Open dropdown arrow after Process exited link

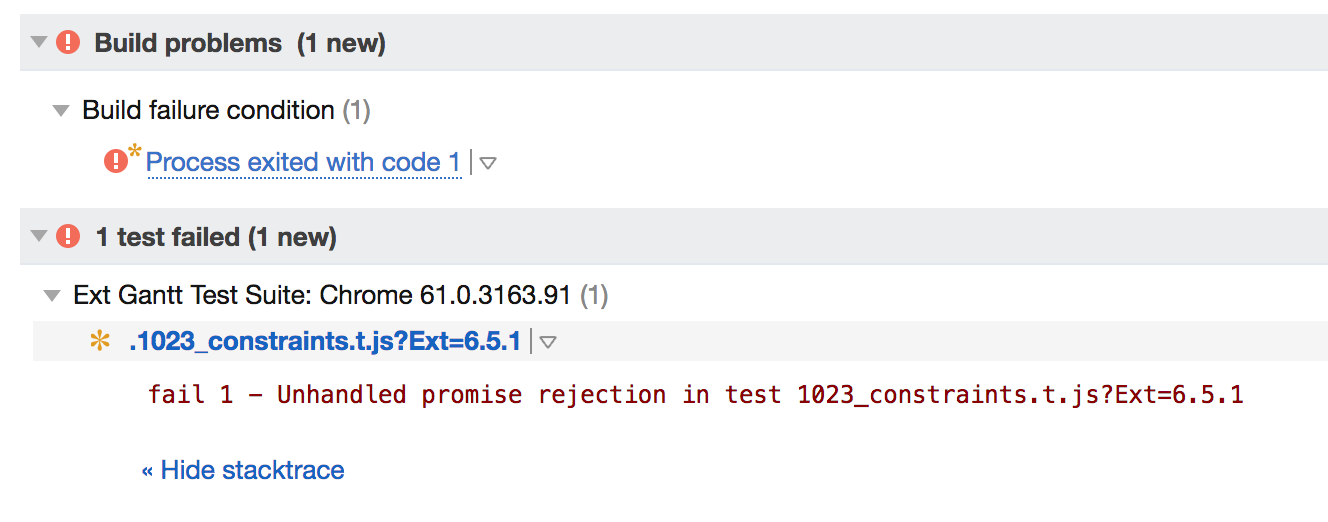coord(488,163)
